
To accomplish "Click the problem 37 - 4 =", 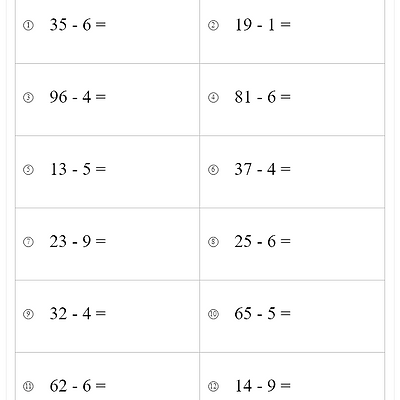I will pyautogui.click(x=263, y=169).
